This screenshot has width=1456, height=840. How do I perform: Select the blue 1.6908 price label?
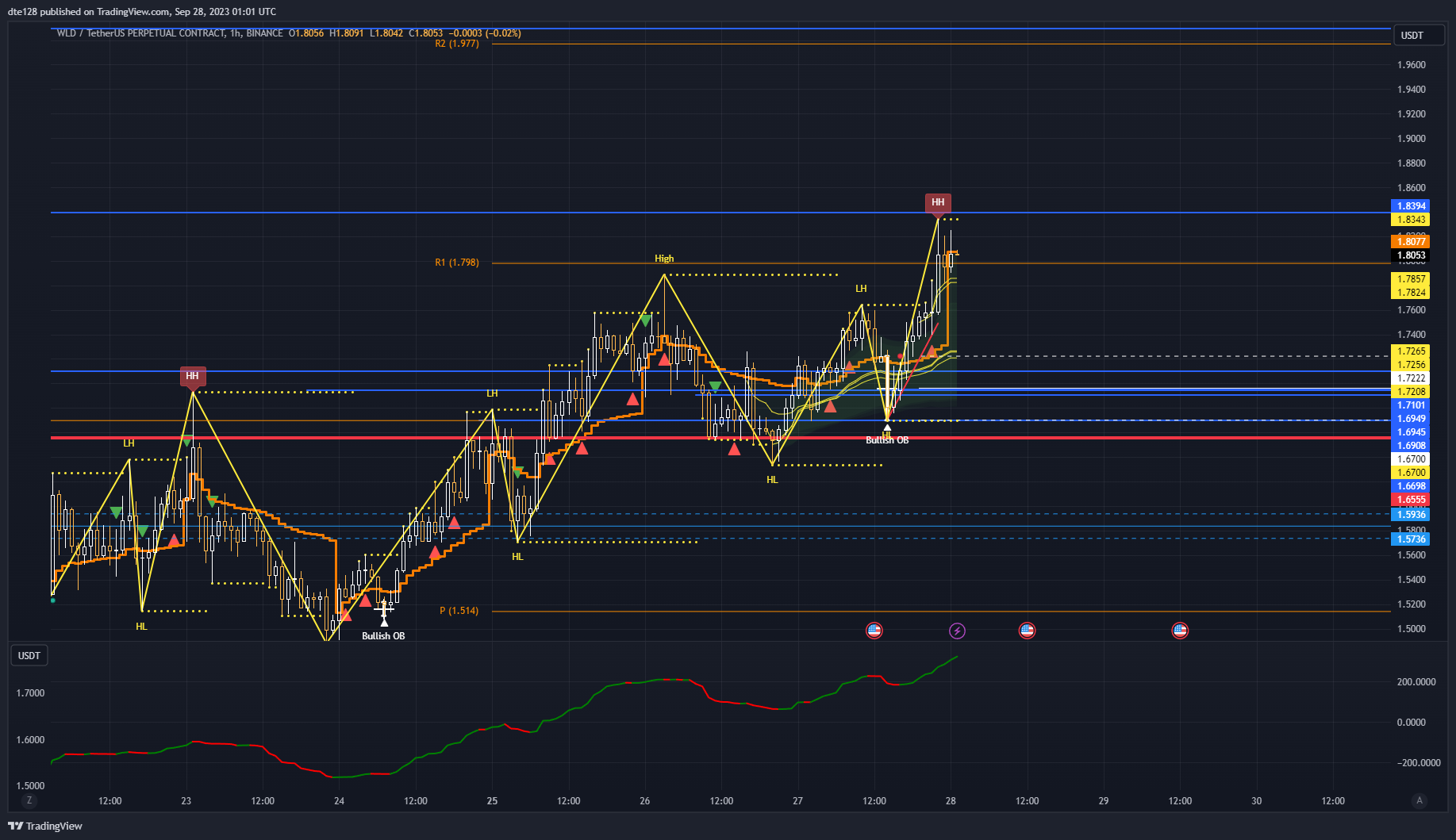click(1411, 446)
